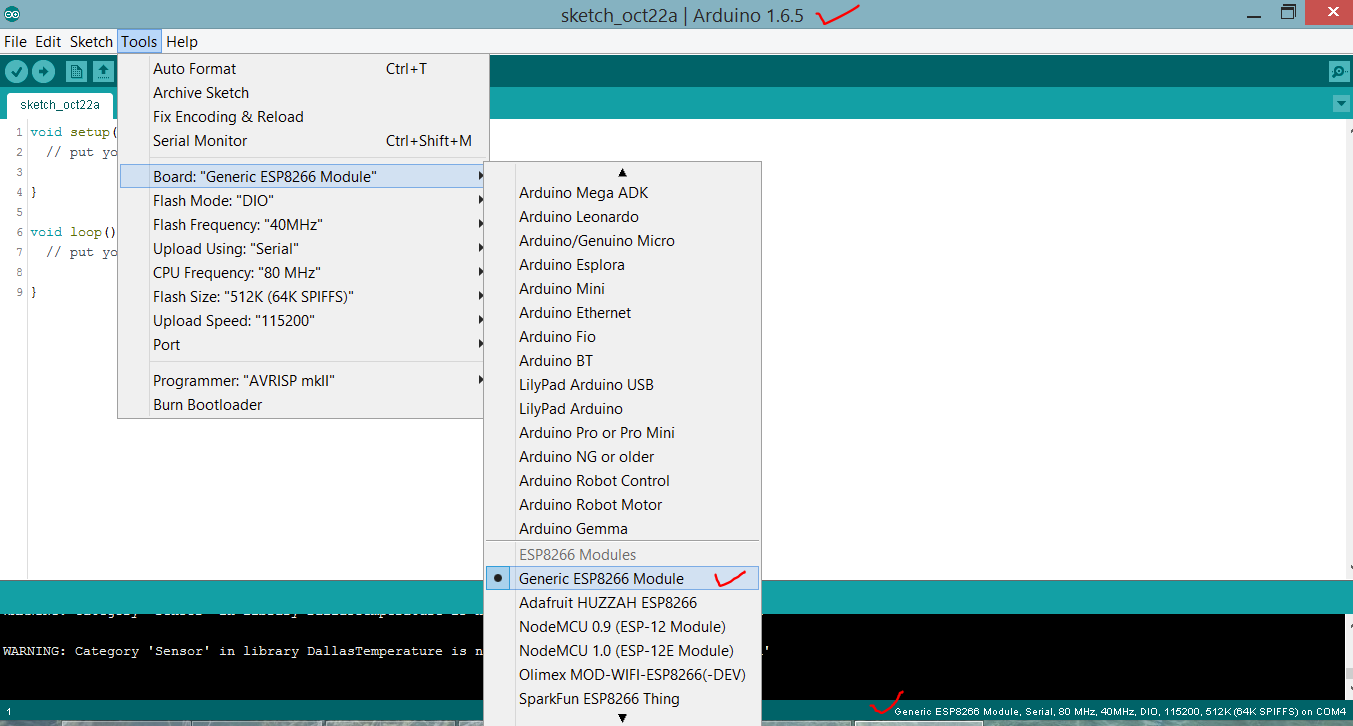Select Arduino Mini board
This screenshot has width=1353, height=726.
(623, 289)
